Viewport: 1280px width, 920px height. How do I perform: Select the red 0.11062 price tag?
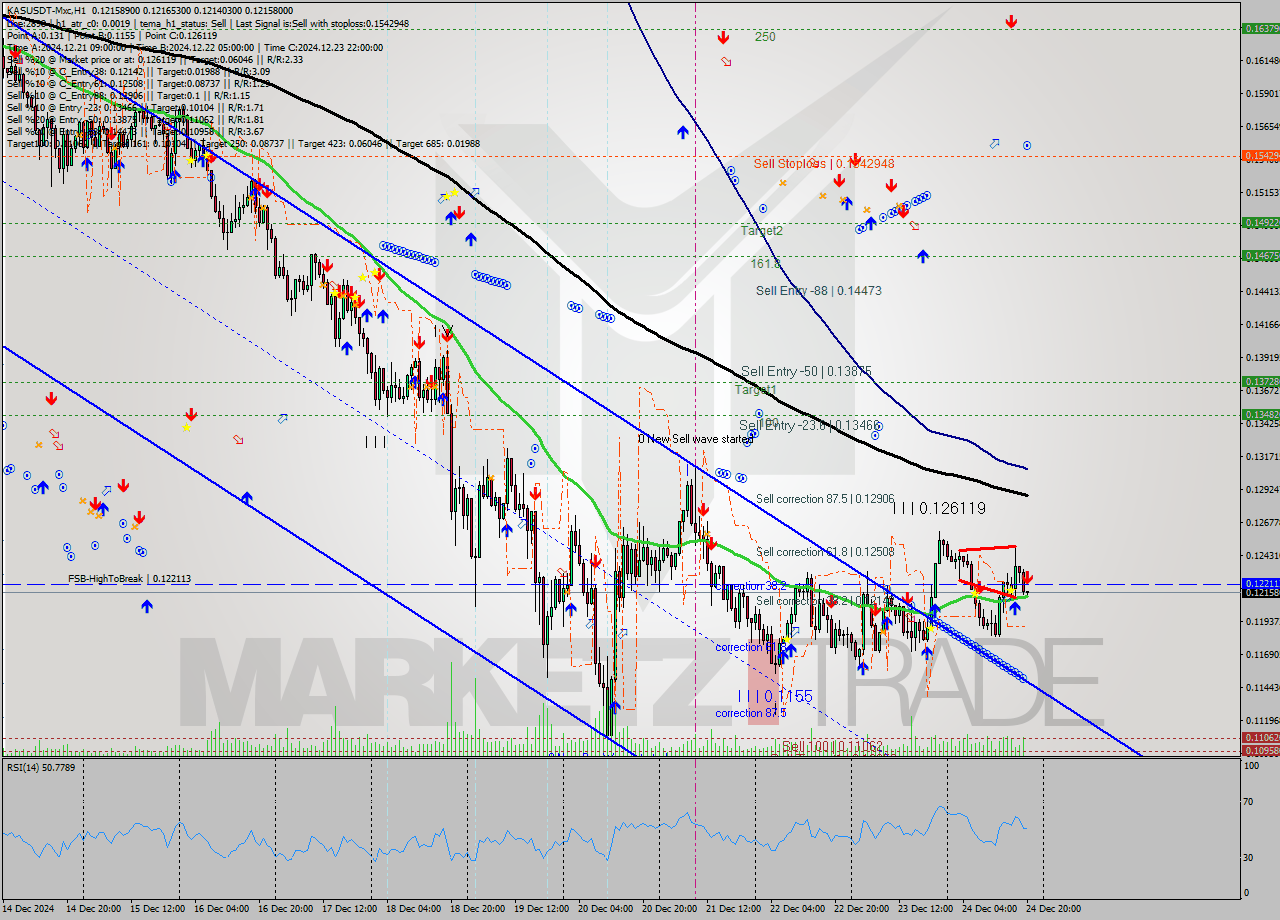(x=1260, y=738)
